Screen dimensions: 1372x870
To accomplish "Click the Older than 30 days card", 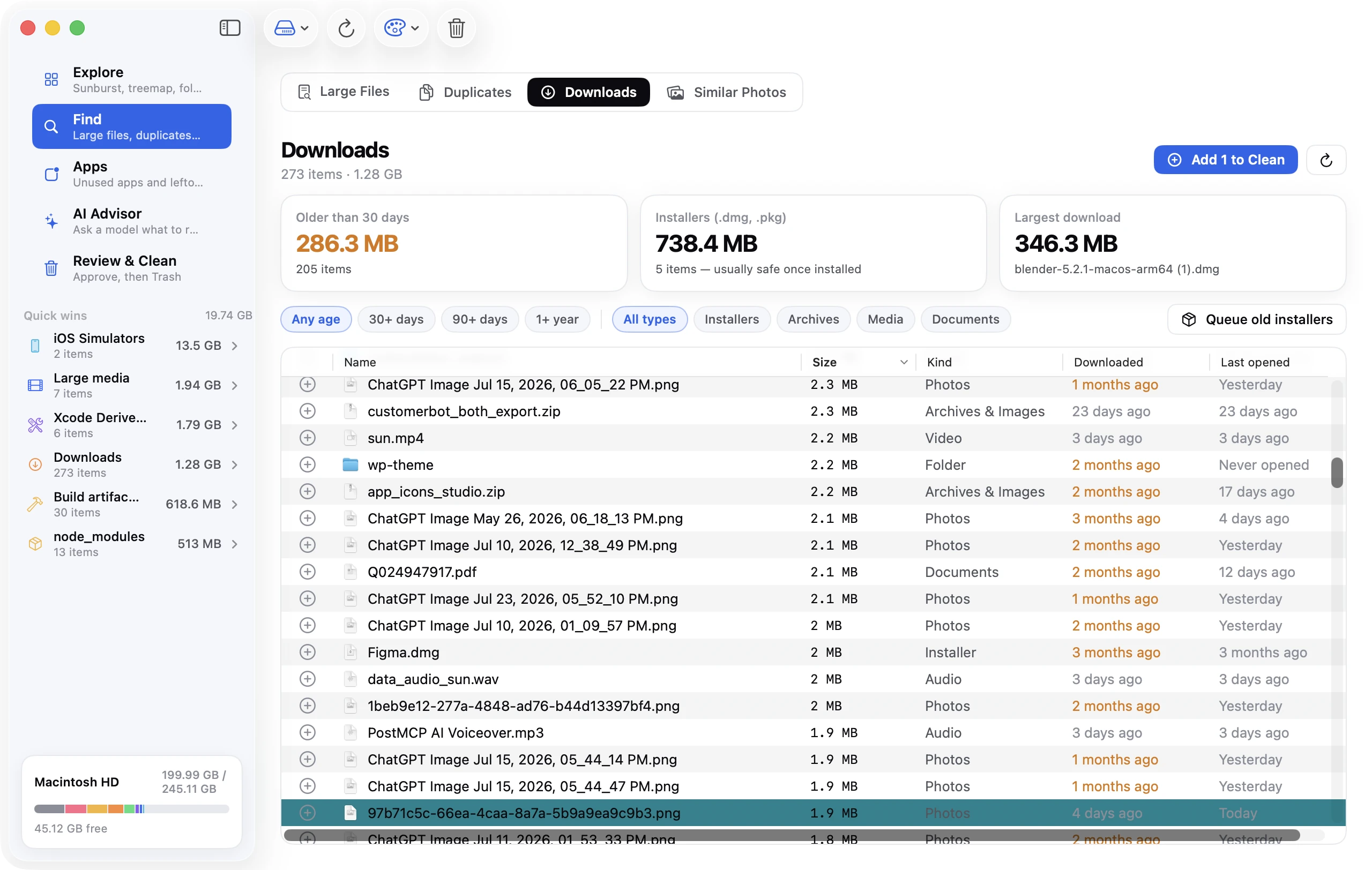I will pos(453,243).
